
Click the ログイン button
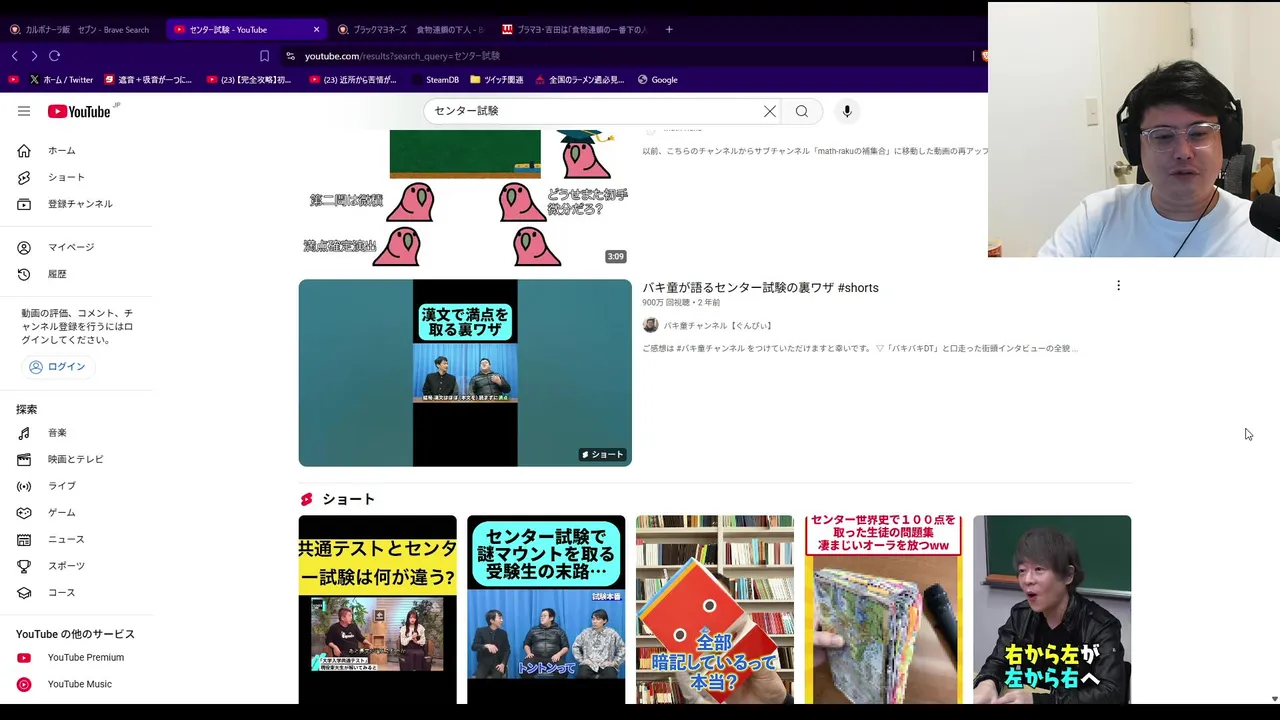coord(58,367)
